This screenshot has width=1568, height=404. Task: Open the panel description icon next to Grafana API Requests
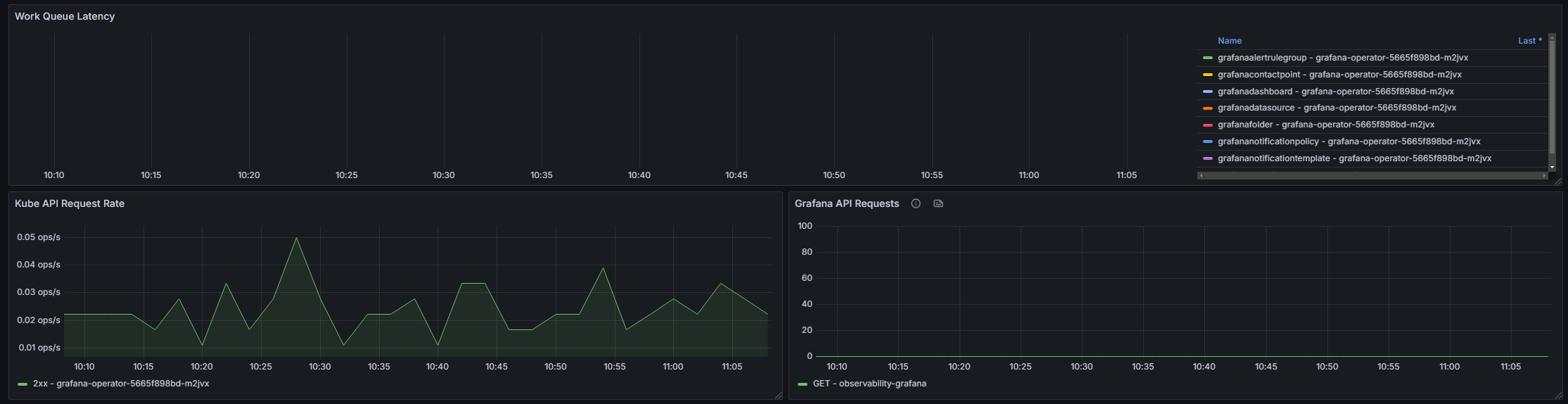938,203
